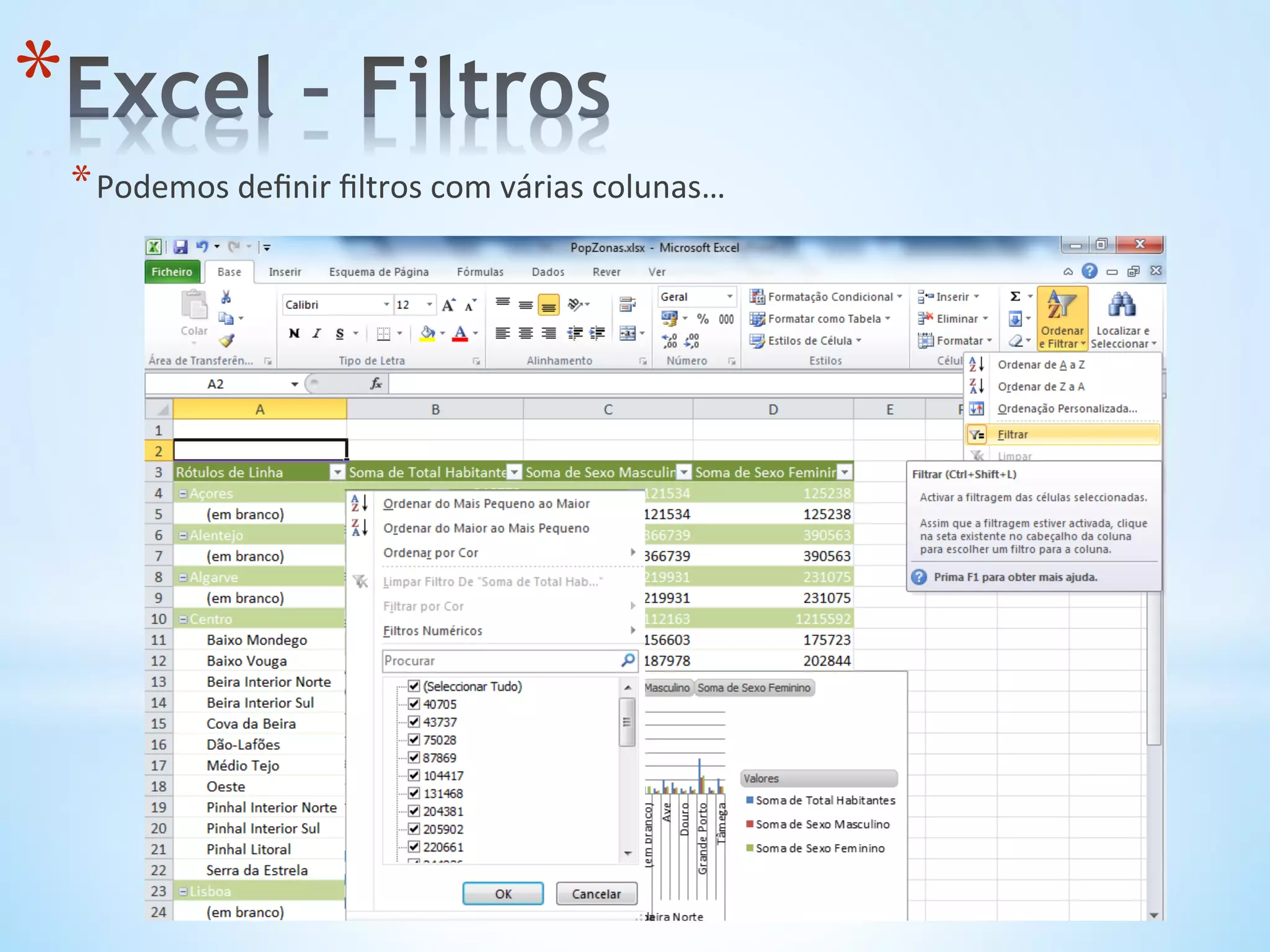
Task: Open the Geral number format dropdown
Action: [x=730, y=297]
